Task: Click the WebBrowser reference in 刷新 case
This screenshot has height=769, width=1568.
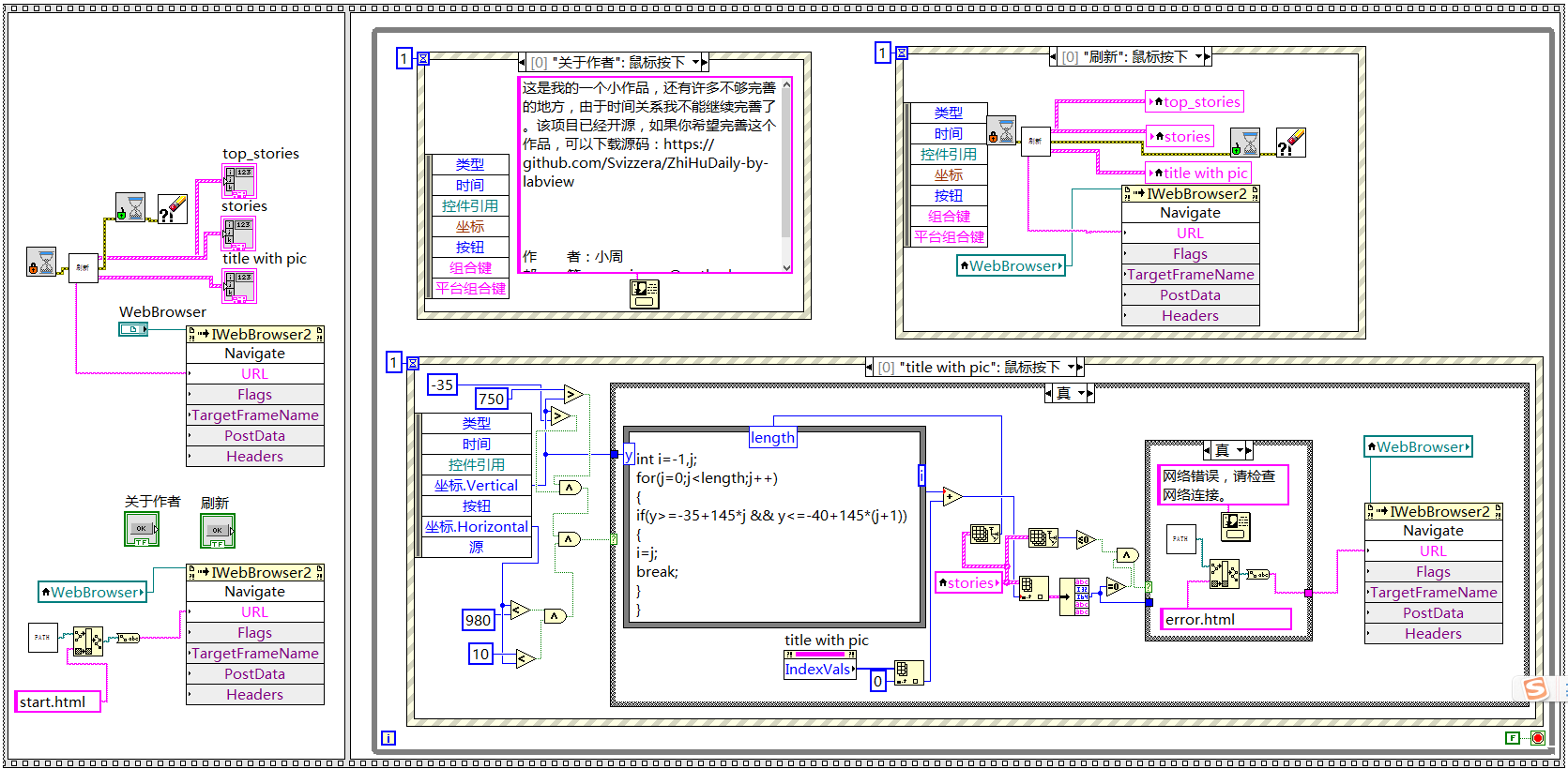Action: (1012, 265)
